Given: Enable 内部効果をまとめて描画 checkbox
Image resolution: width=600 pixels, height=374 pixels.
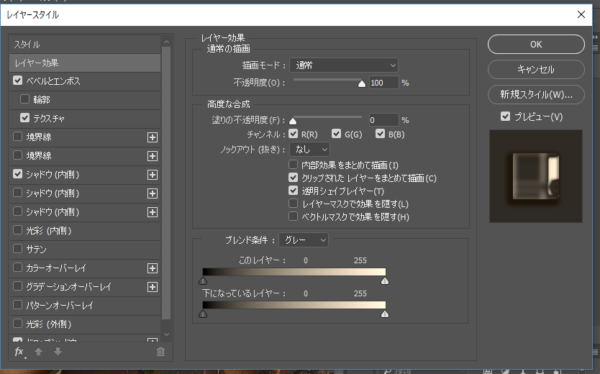Looking at the screenshot, I should click(x=293, y=165).
